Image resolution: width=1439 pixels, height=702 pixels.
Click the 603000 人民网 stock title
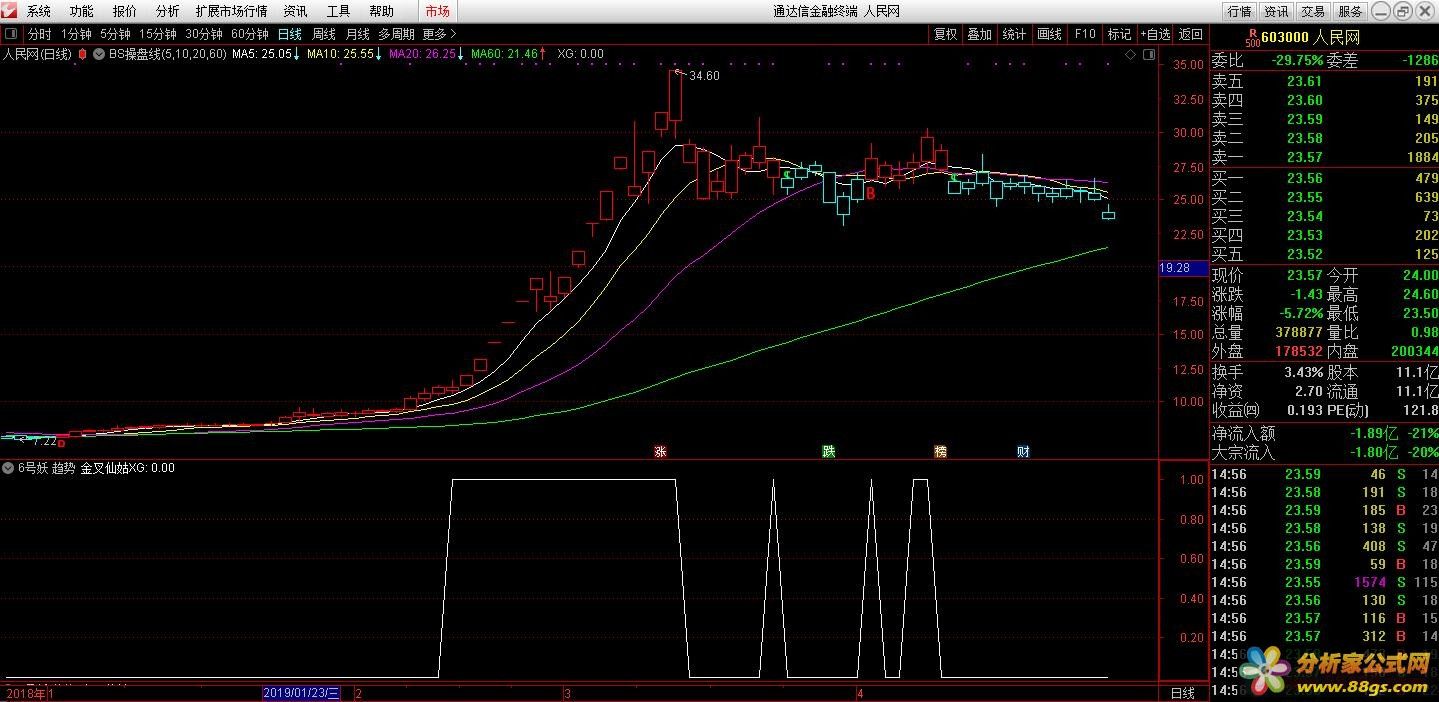click(1310, 38)
